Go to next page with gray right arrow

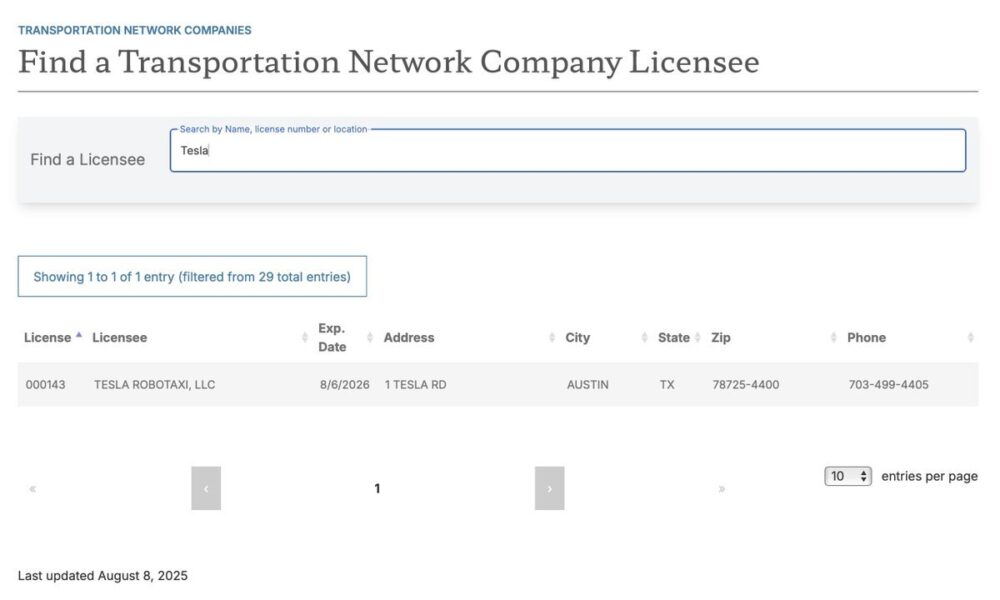tap(550, 488)
